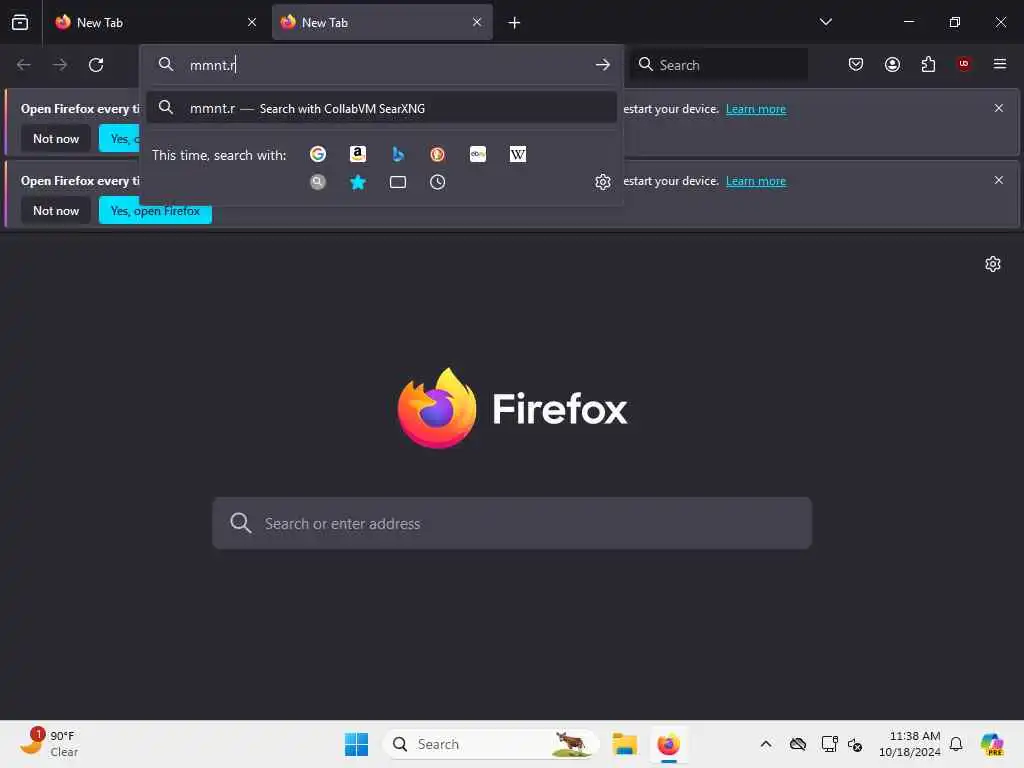The height and width of the screenshot is (768, 1024).
Task: Open Copilot preview icon in taskbar
Action: (993, 744)
